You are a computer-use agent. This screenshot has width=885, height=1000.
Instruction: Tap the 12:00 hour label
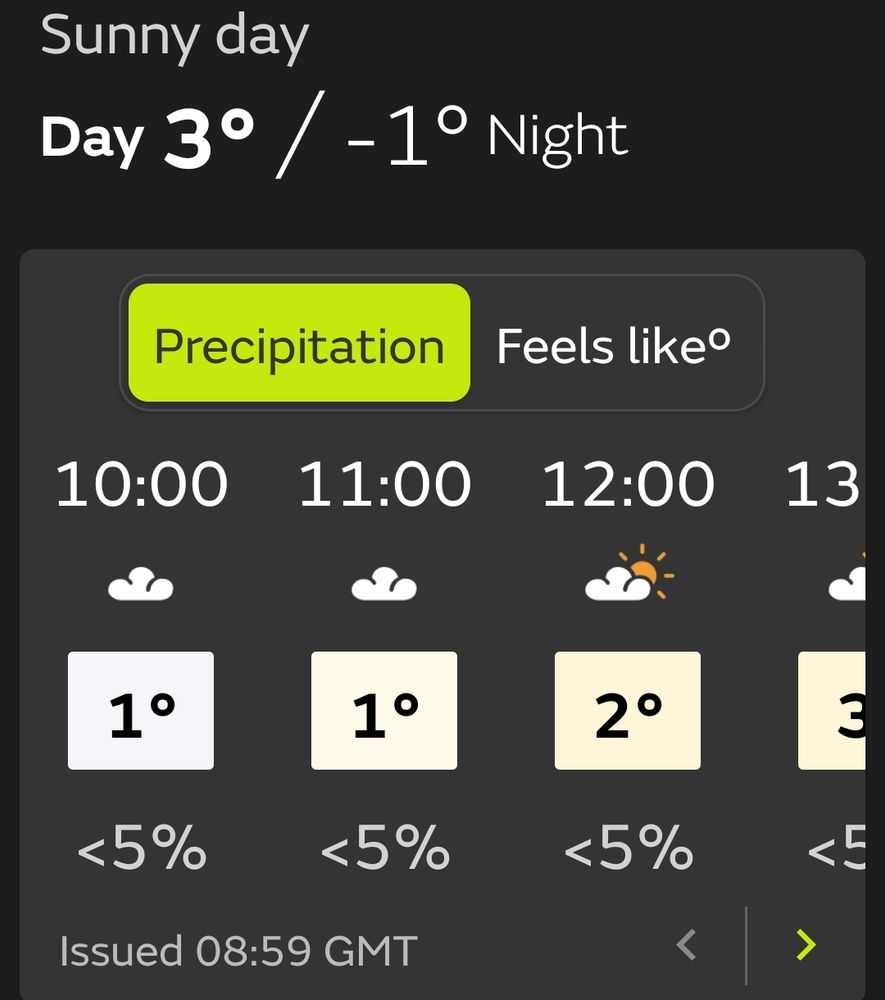629,484
